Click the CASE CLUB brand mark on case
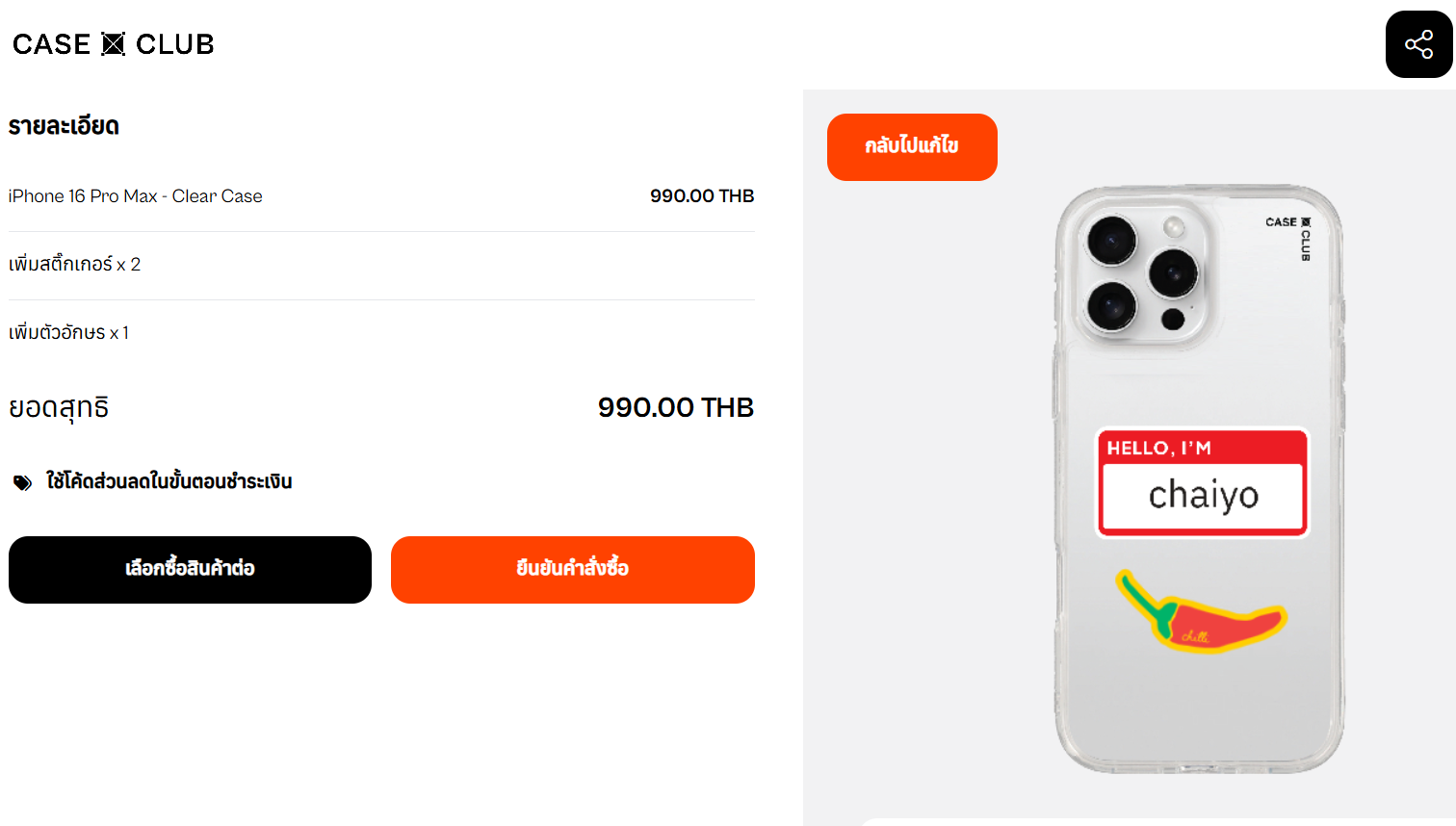This screenshot has height=826, width=1456. 1289,238
